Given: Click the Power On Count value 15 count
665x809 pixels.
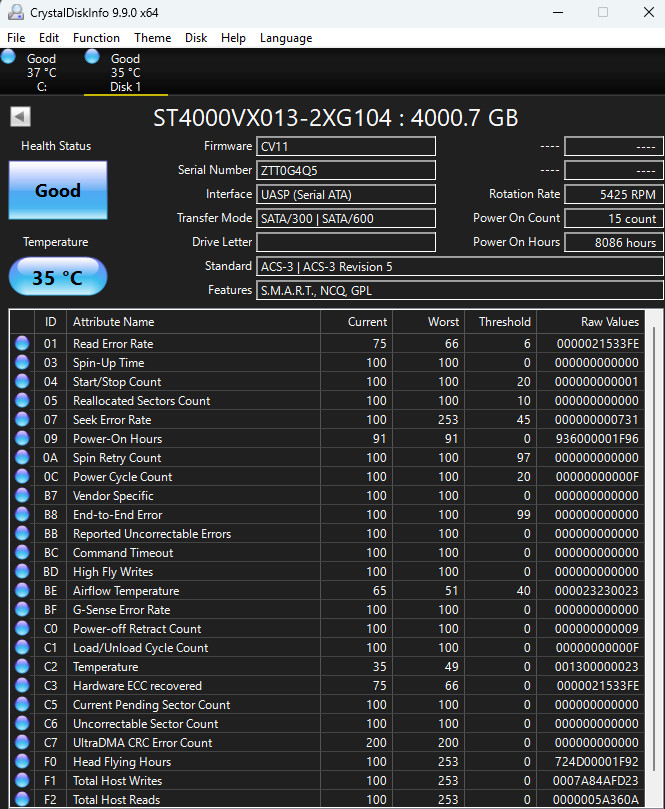Looking at the screenshot, I should [x=613, y=218].
